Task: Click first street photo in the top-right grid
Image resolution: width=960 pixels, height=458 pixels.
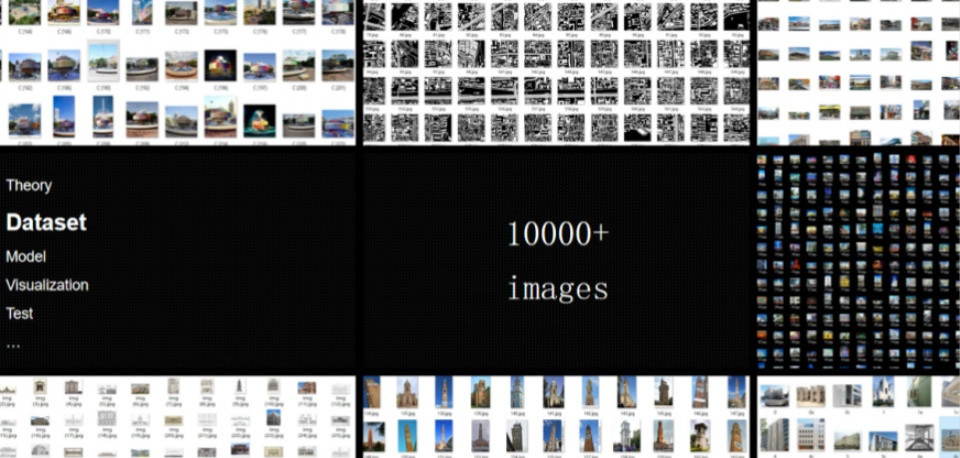Action: [769, 24]
